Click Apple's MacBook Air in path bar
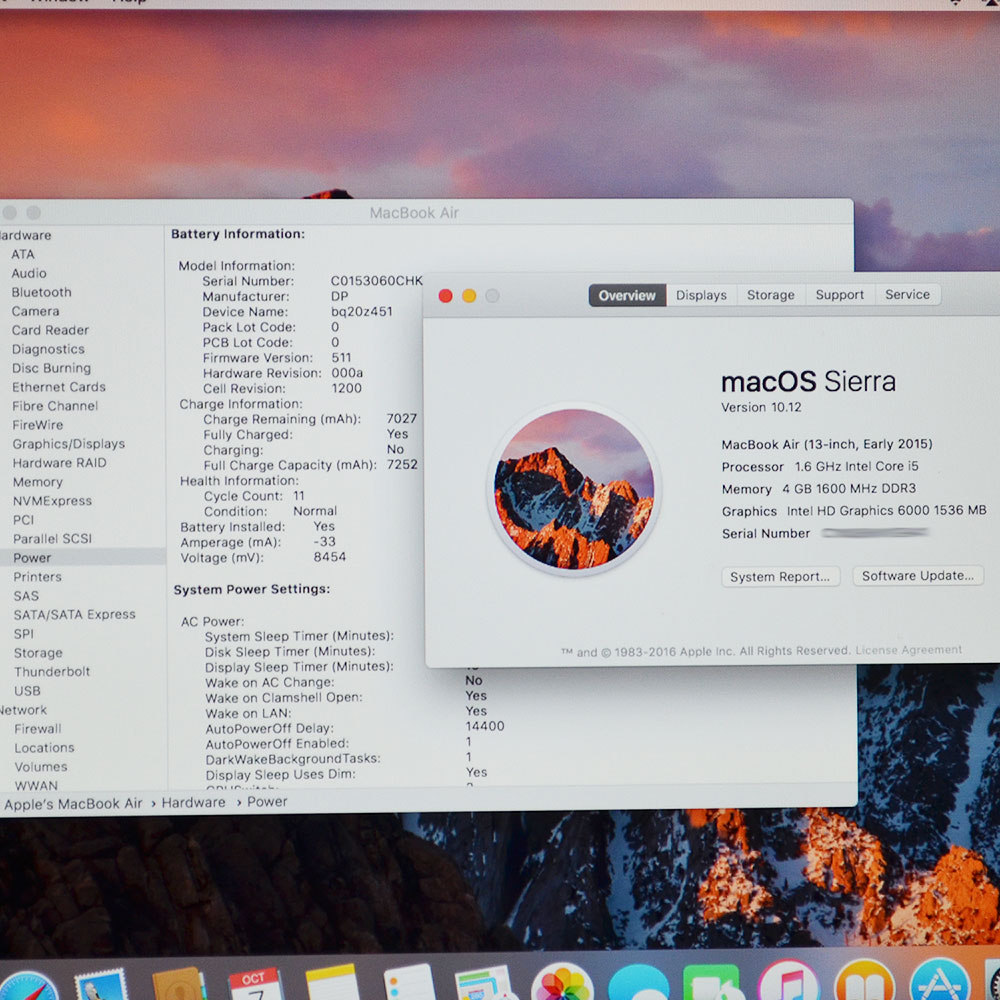 (73, 804)
